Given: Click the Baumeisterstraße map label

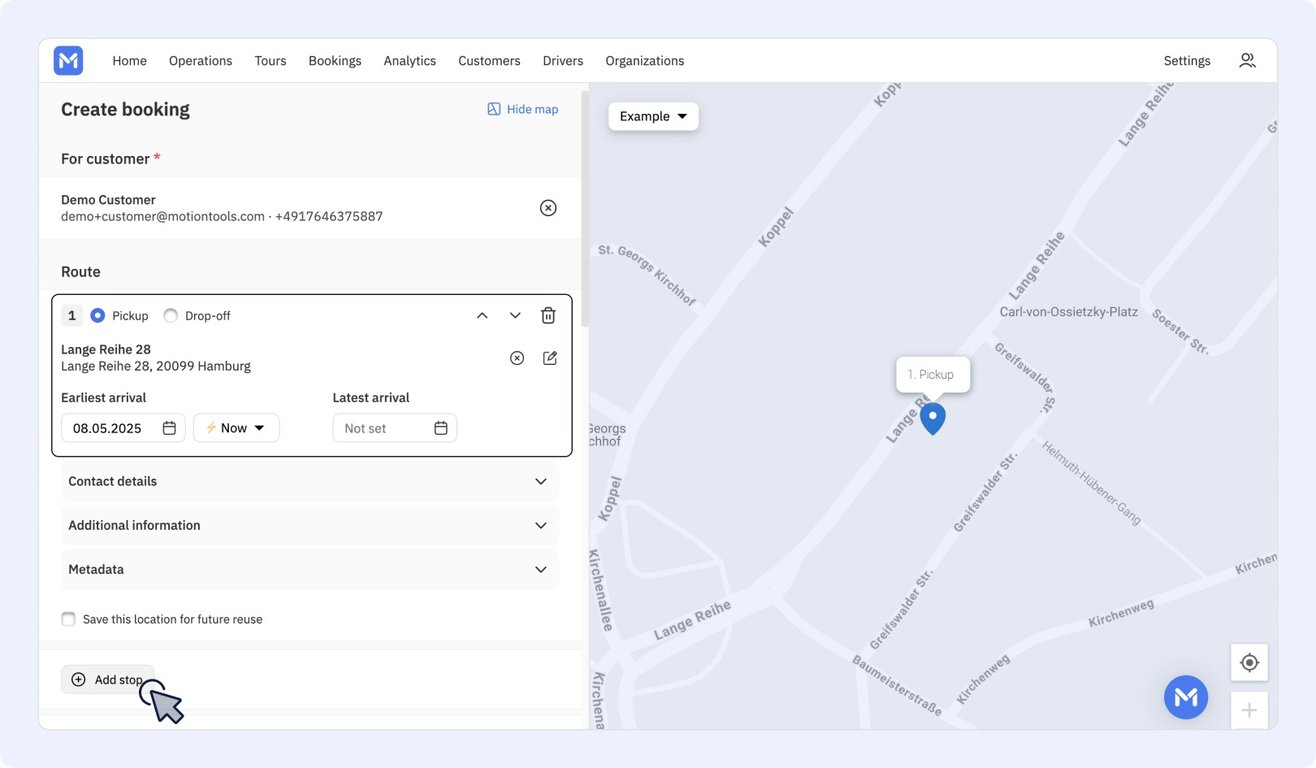Looking at the screenshot, I should [x=897, y=686].
